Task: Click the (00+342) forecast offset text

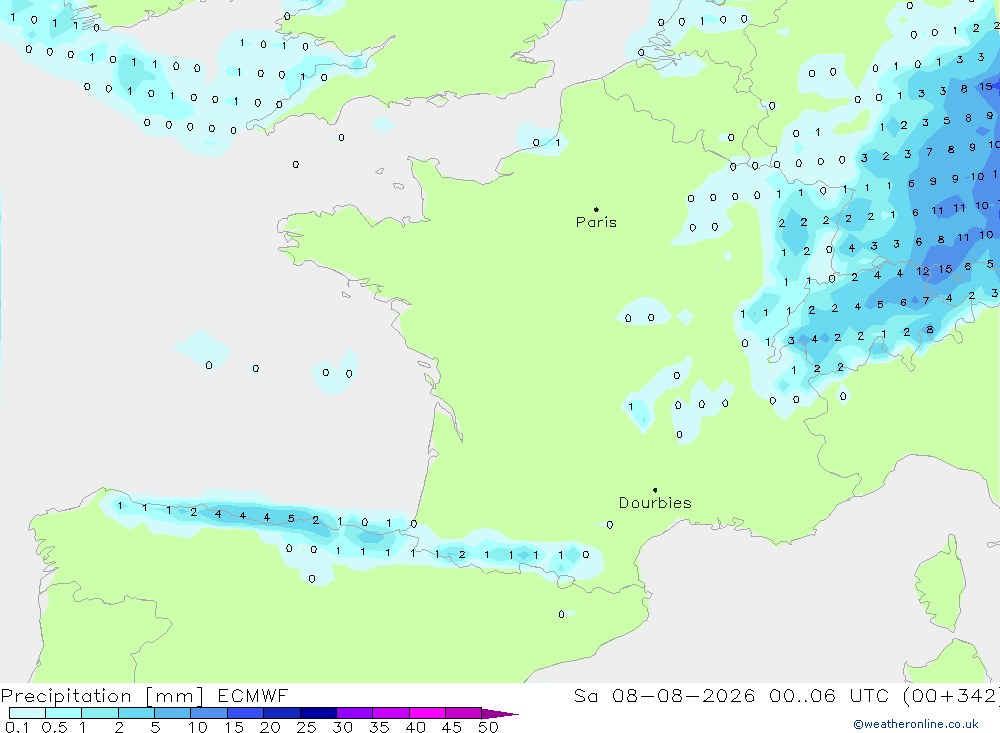Action: [x=951, y=696]
